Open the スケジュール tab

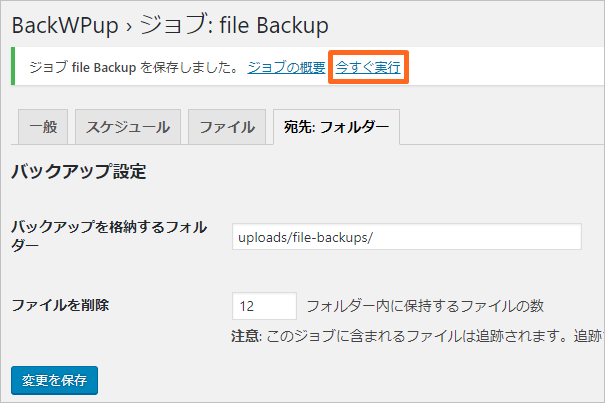(127, 127)
